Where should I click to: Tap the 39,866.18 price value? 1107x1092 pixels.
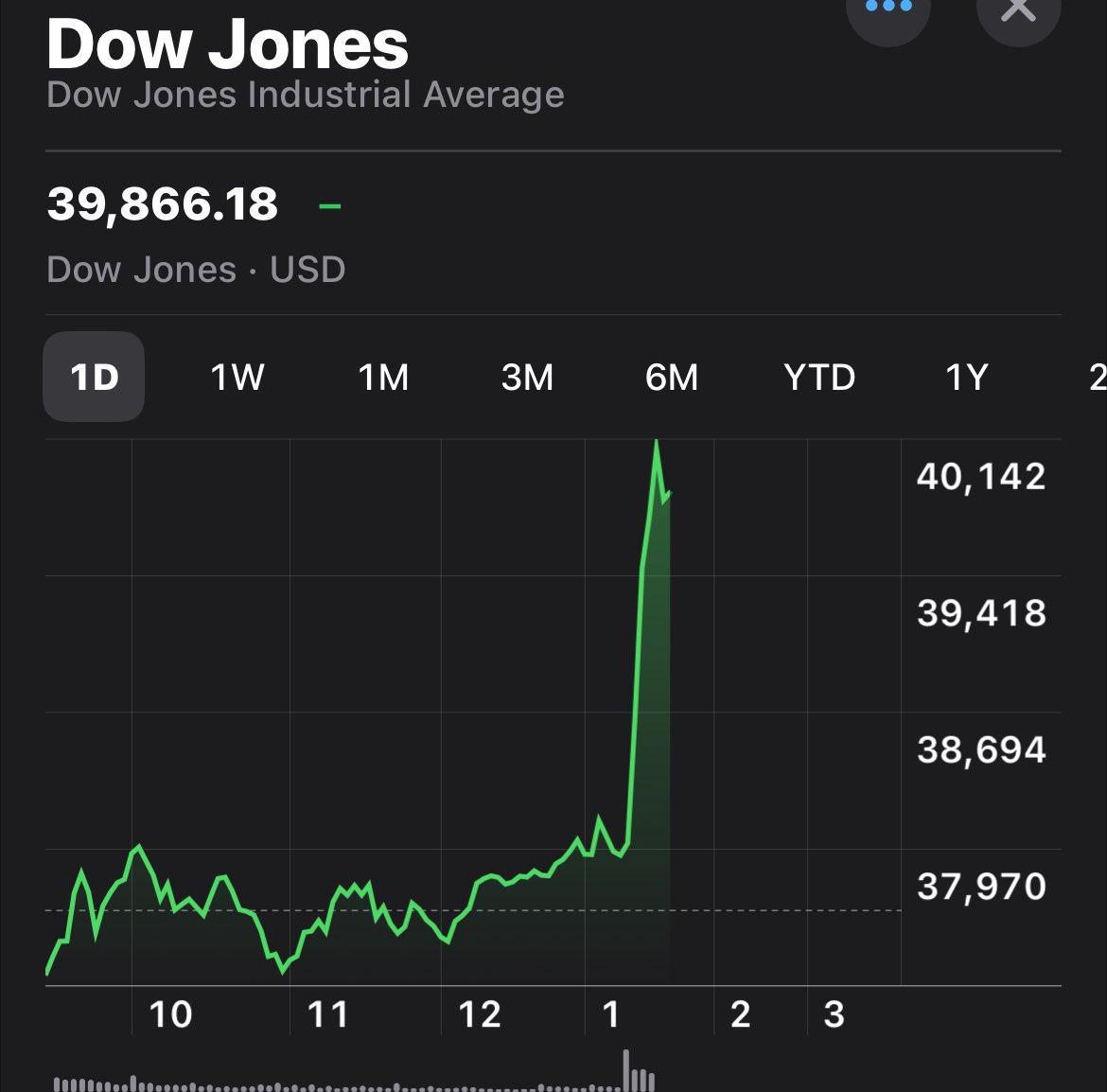coord(163,204)
